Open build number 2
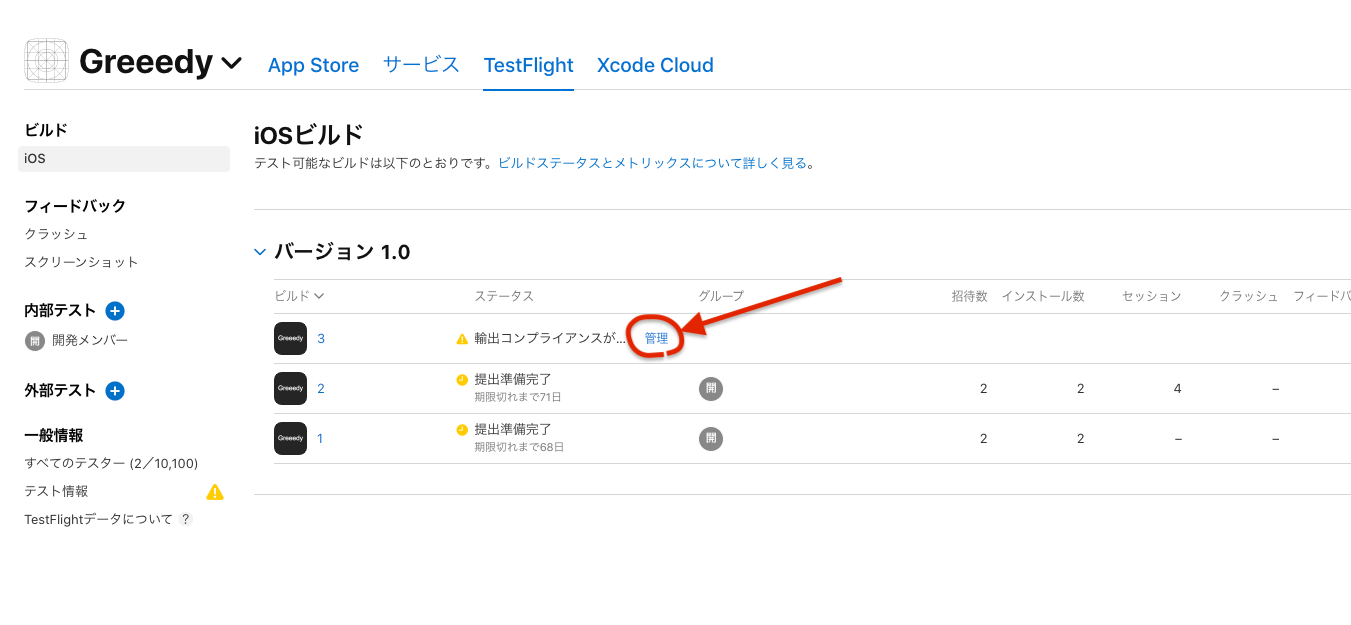 pyautogui.click(x=321, y=388)
